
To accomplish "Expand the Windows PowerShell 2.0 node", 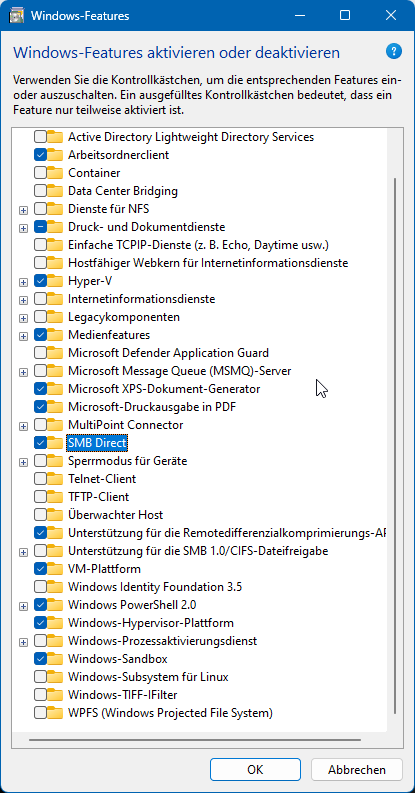I will pyautogui.click(x=23, y=605).
